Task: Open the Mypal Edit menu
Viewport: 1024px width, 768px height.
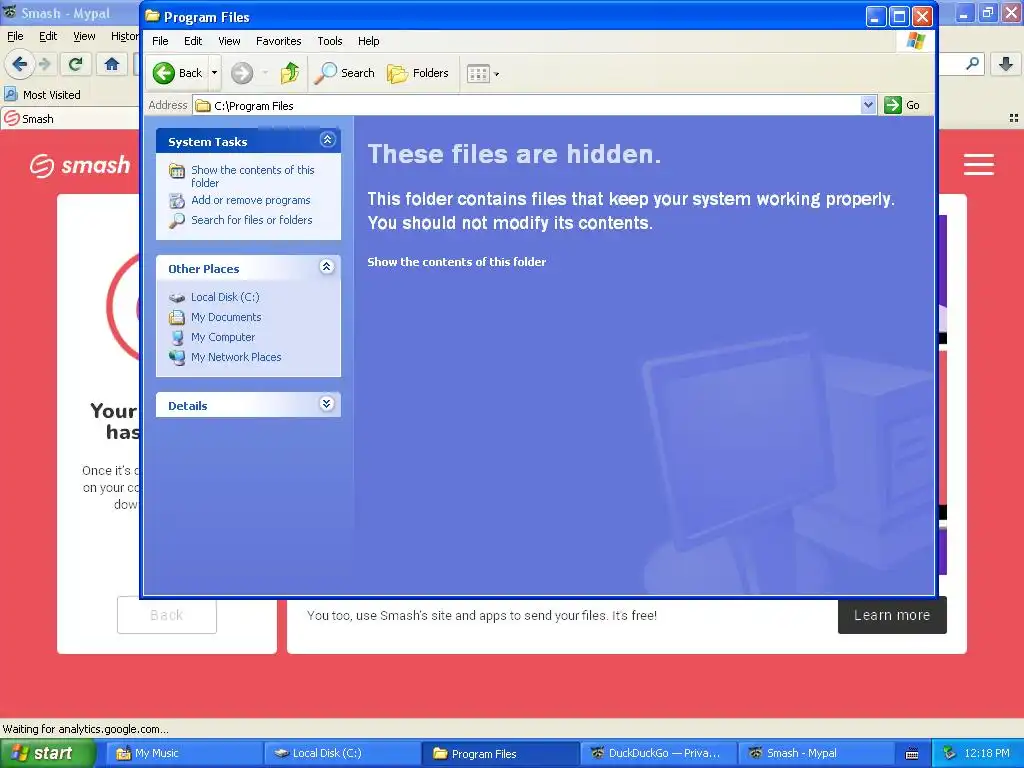Action: 48,37
